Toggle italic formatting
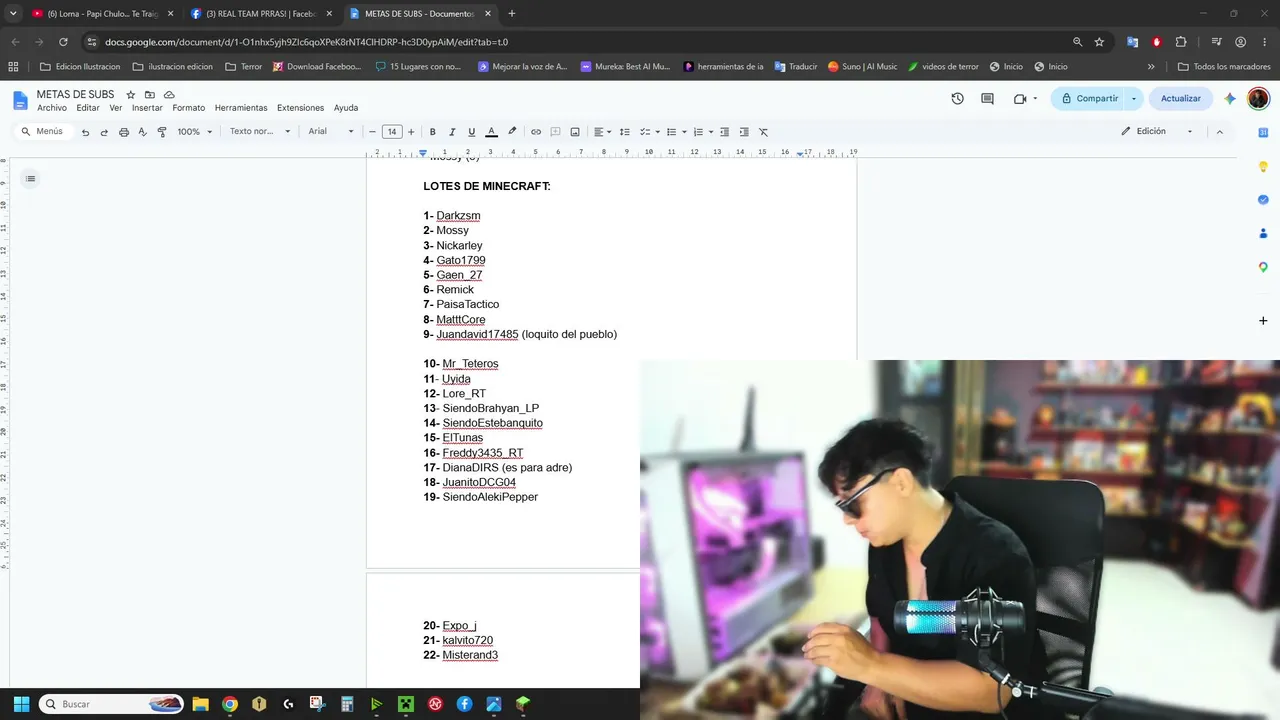The image size is (1280, 720). click(452, 132)
